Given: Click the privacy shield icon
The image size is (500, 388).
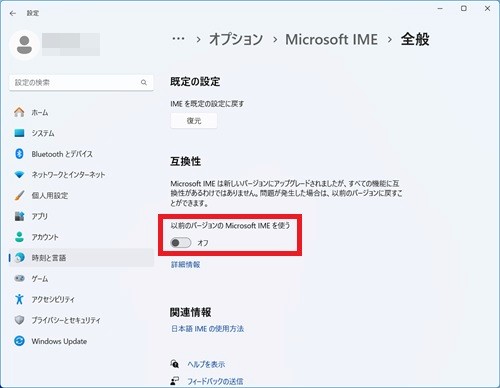Looking at the screenshot, I should coord(19,320).
